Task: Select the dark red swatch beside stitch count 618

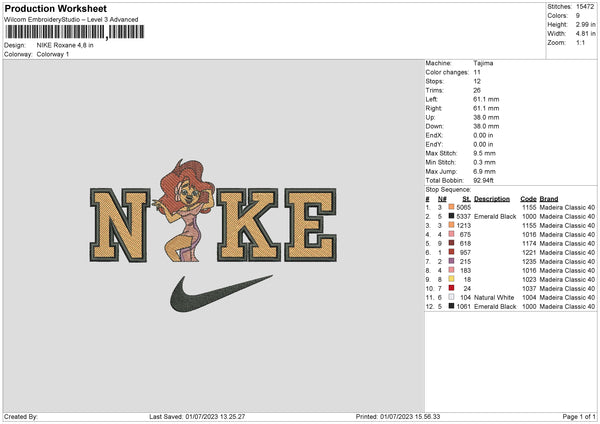Action: click(451, 243)
